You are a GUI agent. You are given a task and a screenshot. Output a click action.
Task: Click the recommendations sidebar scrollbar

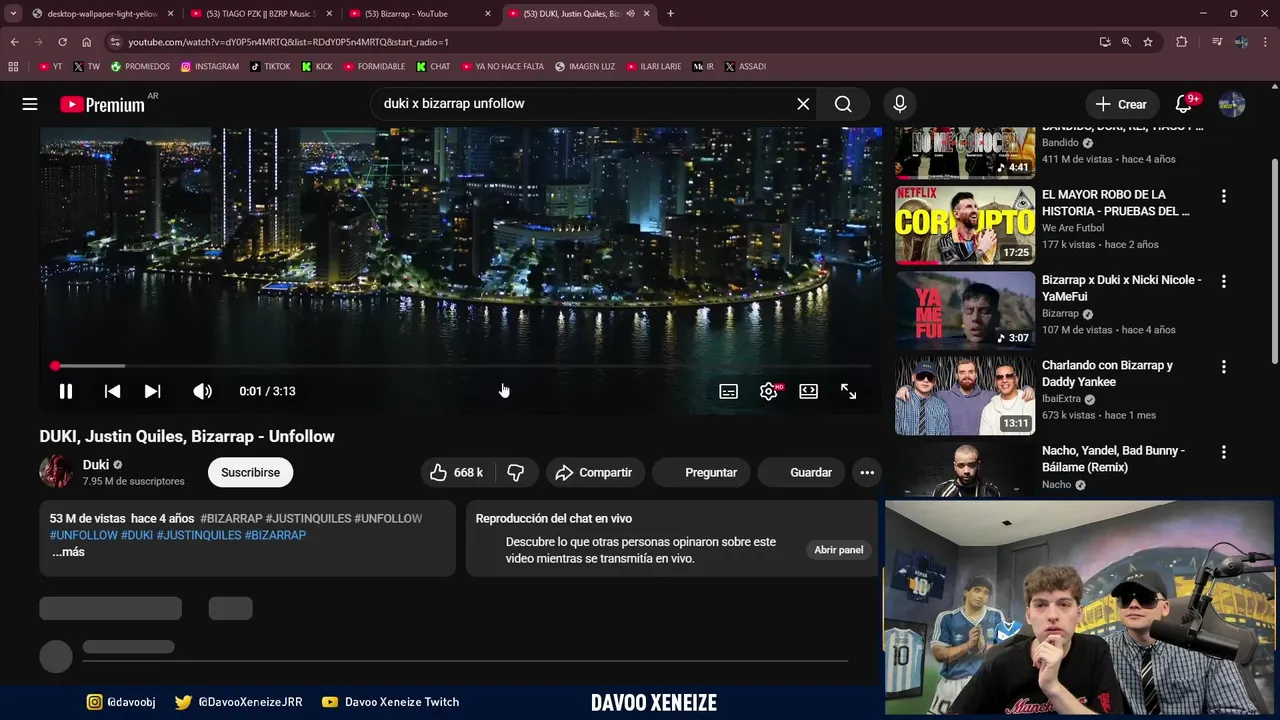pyautogui.click(x=1274, y=260)
